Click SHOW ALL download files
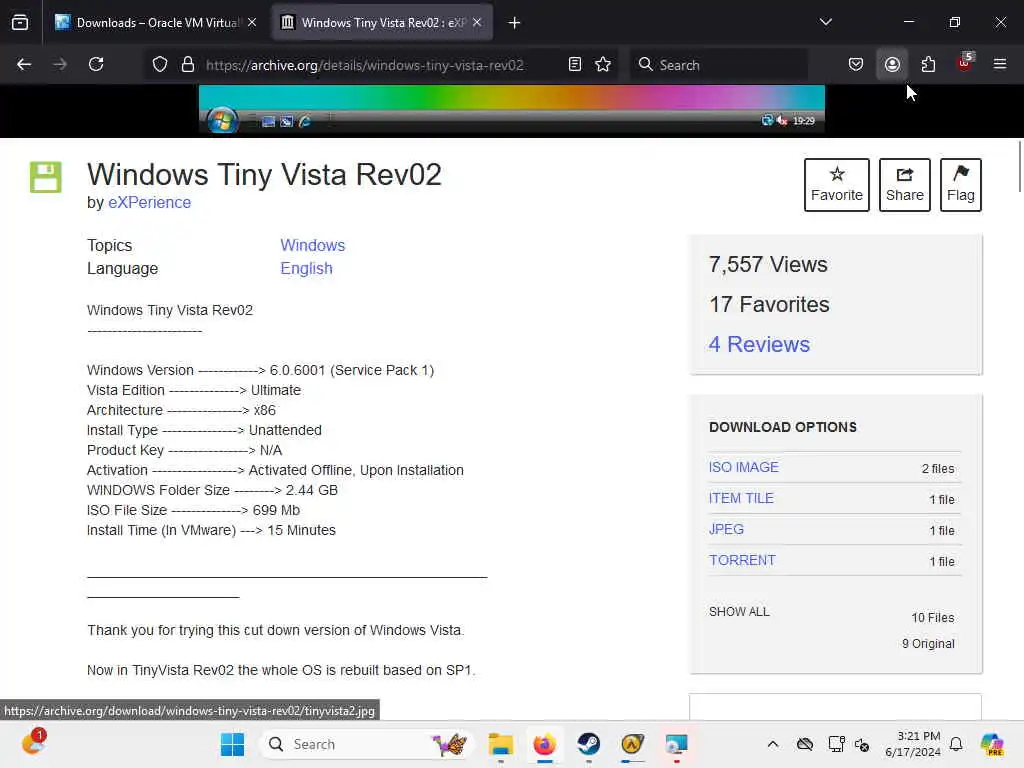1024x768 pixels. [739, 612]
